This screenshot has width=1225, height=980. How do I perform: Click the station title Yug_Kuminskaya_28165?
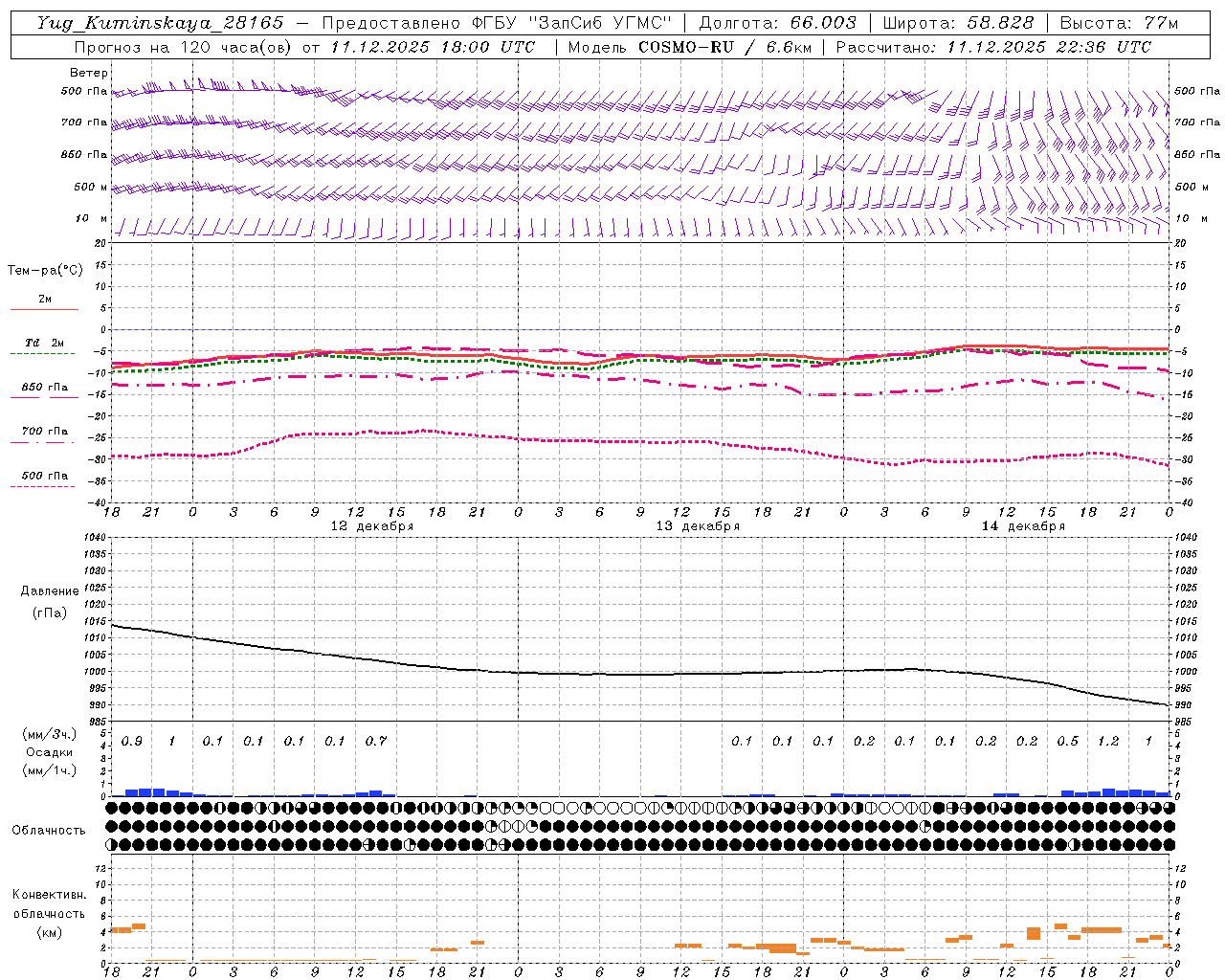pyautogui.click(x=161, y=23)
